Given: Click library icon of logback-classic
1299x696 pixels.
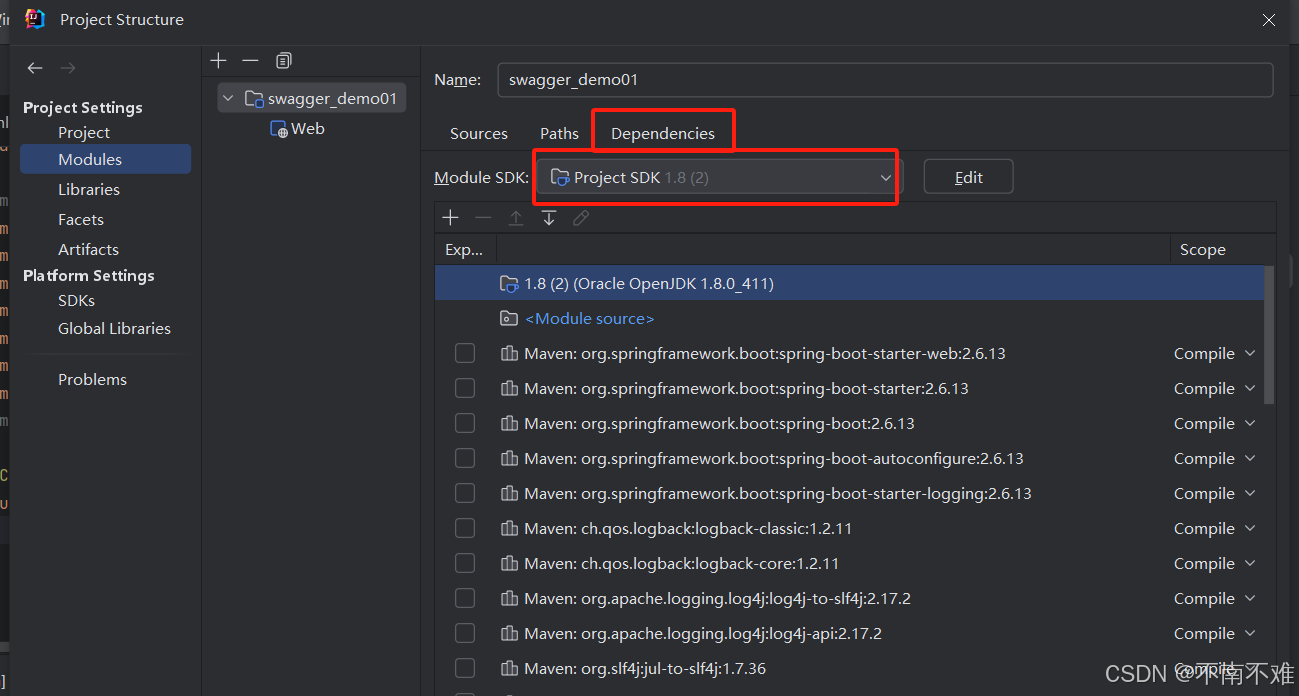Looking at the screenshot, I should point(509,528).
